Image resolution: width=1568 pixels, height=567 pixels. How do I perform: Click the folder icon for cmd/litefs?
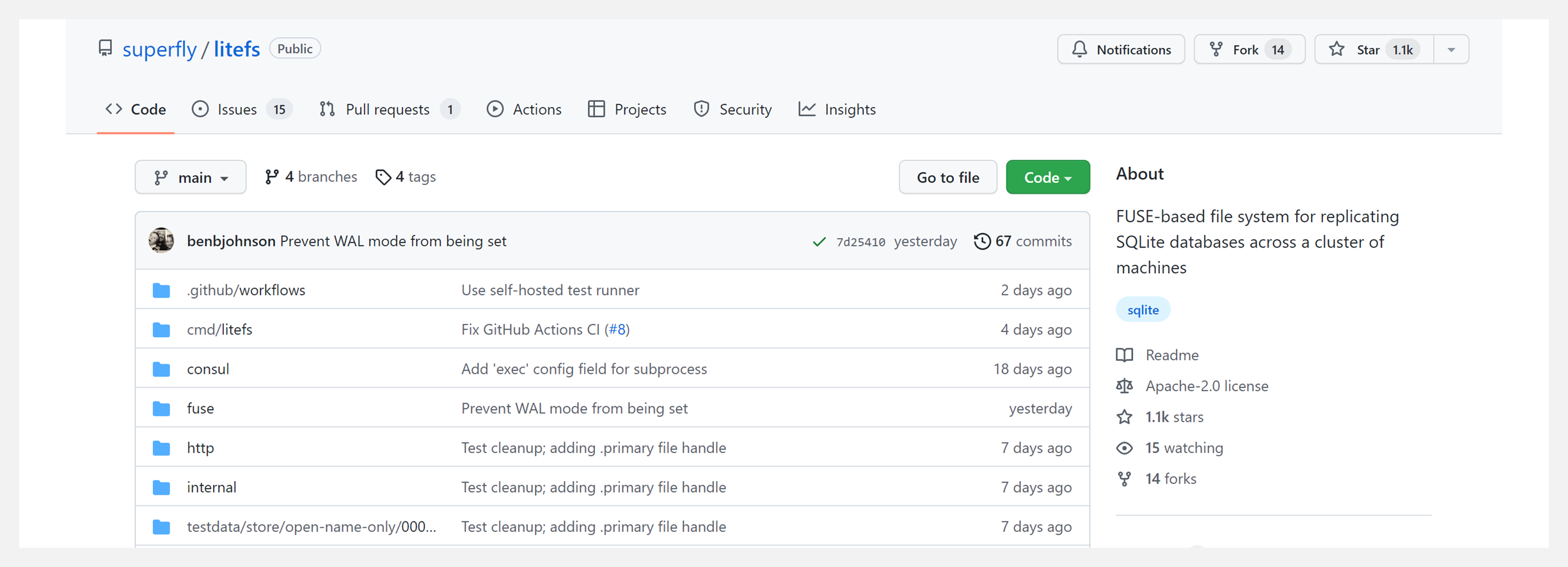coord(161,330)
